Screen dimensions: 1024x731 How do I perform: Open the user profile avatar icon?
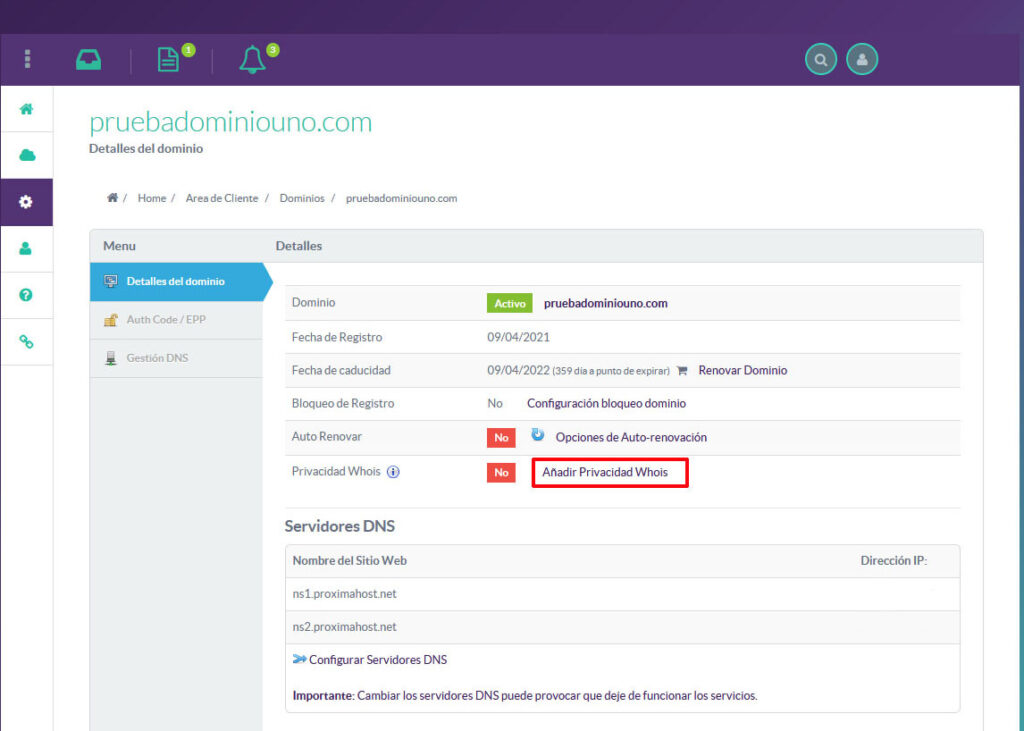point(862,60)
